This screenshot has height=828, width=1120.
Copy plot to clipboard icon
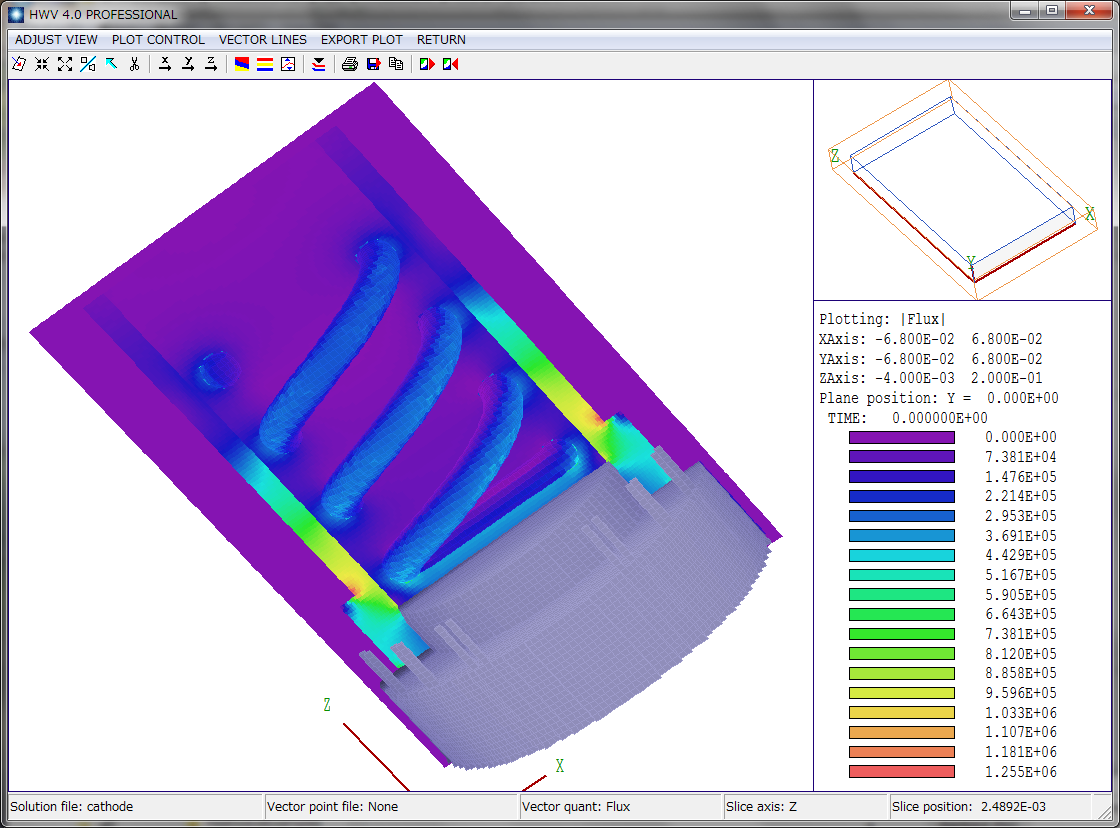(x=396, y=64)
